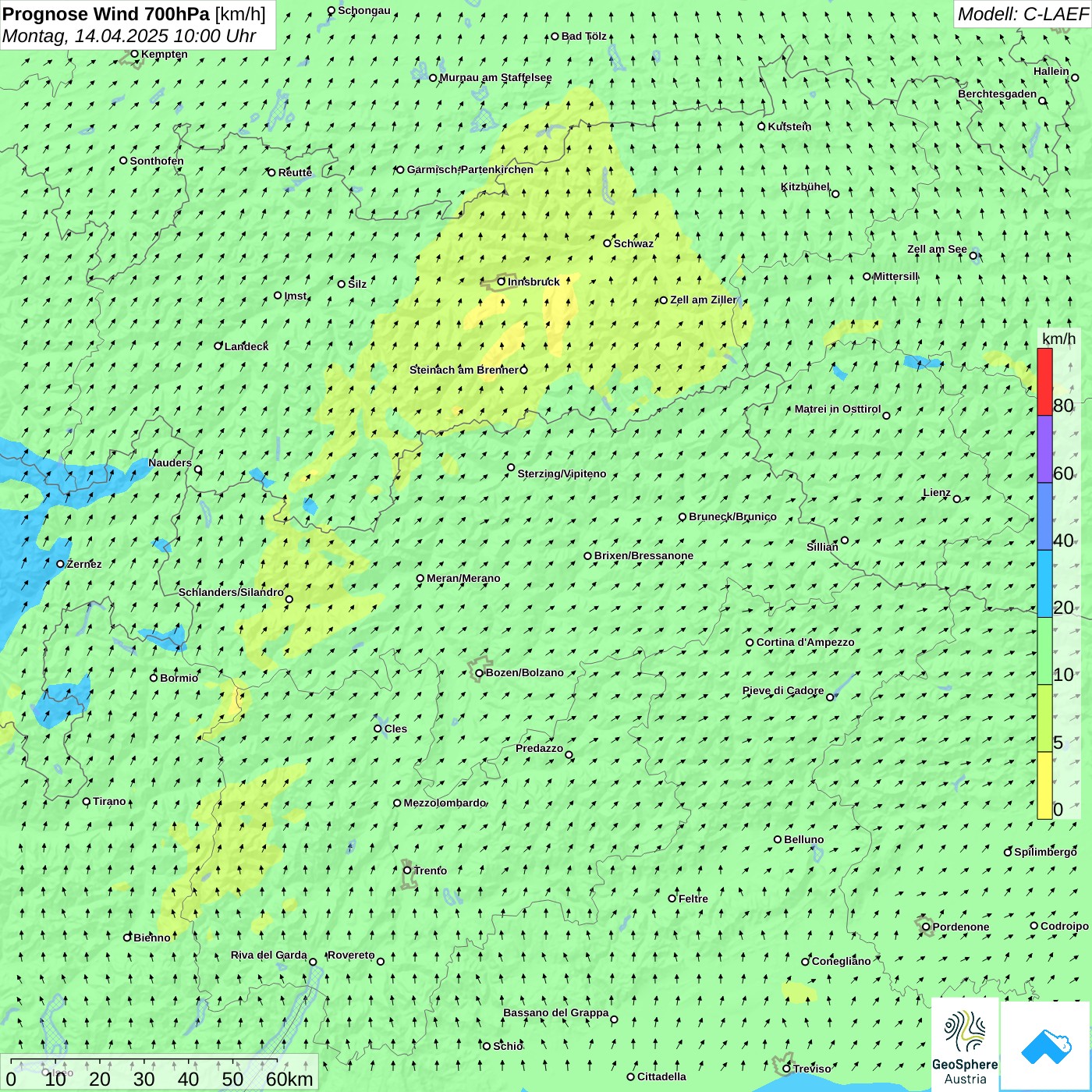Click the purple 60 km/h legend color
This screenshot has width=1092, height=1092.
pyautogui.click(x=1044, y=449)
